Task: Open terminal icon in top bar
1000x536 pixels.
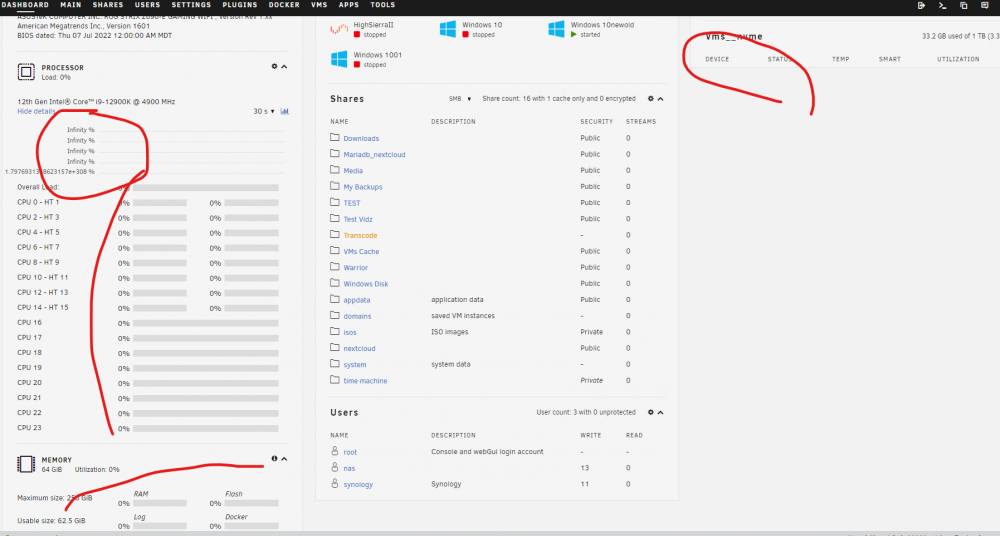Action: pyautogui.click(x=943, y=5)
